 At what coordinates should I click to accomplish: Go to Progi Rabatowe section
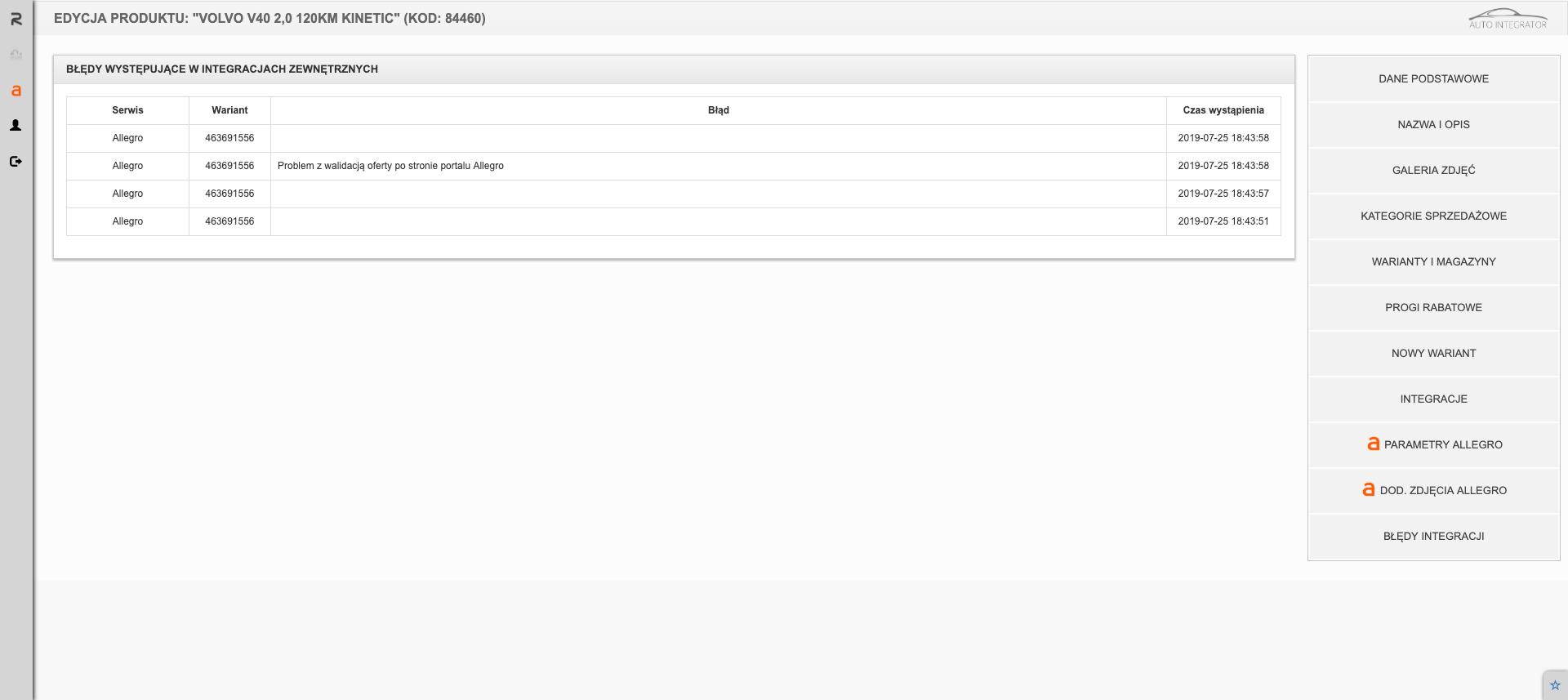1433,308
